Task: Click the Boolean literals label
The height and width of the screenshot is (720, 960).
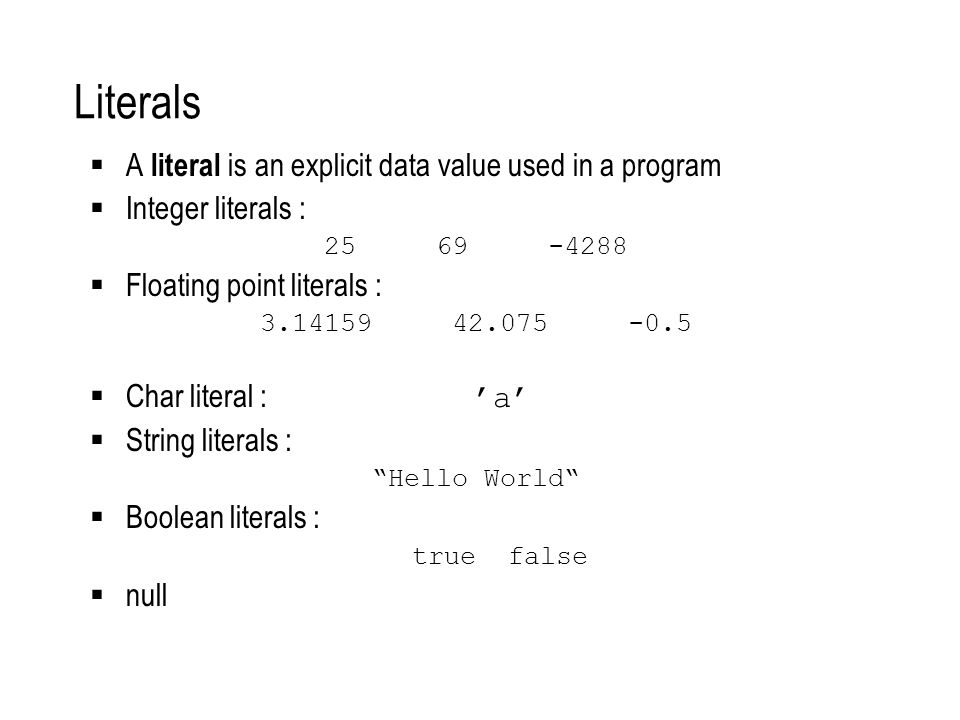Action: (222, 517)
